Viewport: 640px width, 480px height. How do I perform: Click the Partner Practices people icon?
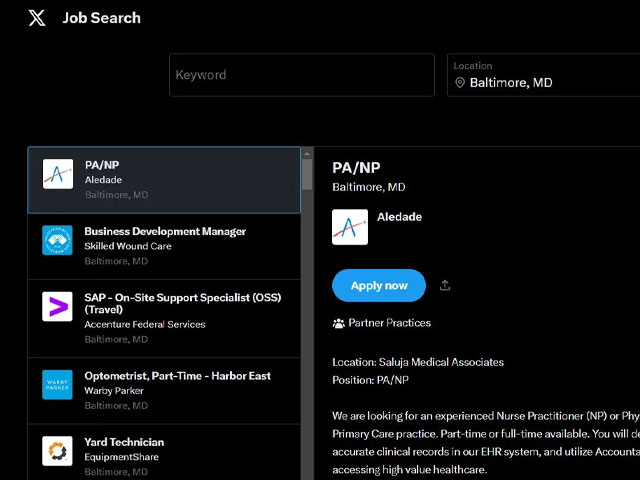tap(339, 323)
